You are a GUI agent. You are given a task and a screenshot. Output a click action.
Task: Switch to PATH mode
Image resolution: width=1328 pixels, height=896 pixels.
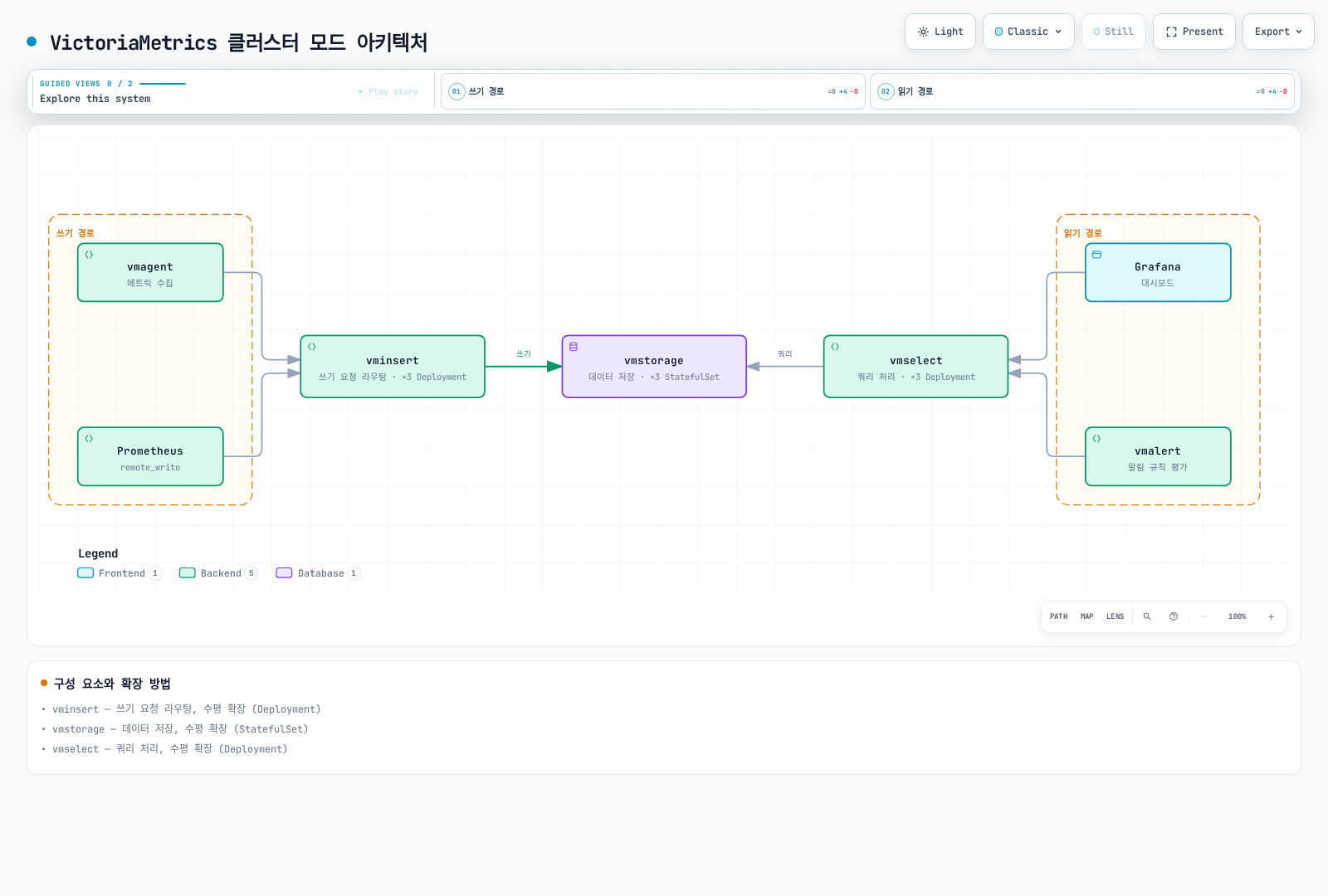[x=1058, y=616]
